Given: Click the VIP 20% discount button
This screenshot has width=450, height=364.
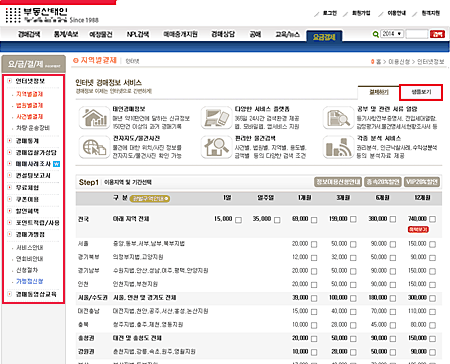Looking at the screenshot, I should 422,182.
